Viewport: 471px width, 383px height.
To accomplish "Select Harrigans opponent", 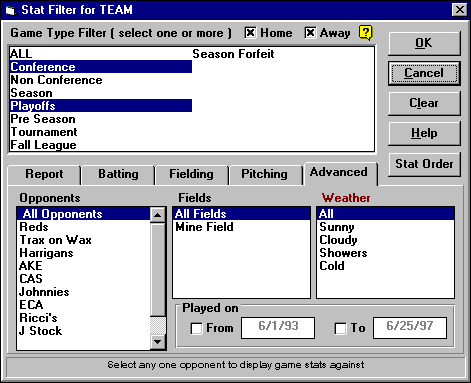I will pos(84,253).
